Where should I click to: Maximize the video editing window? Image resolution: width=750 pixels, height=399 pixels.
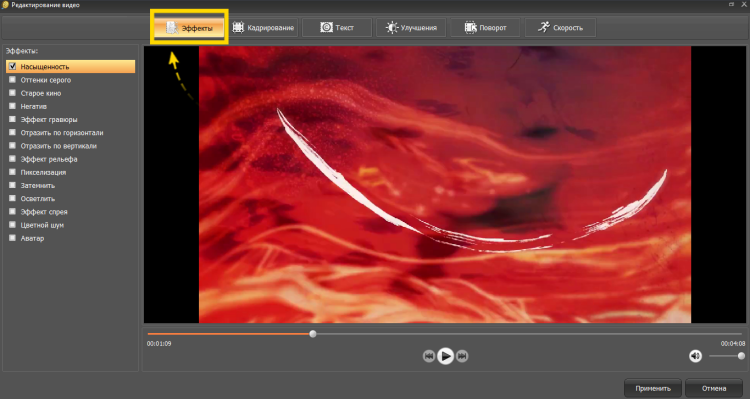pyautogui.click(x=732, y=4)
